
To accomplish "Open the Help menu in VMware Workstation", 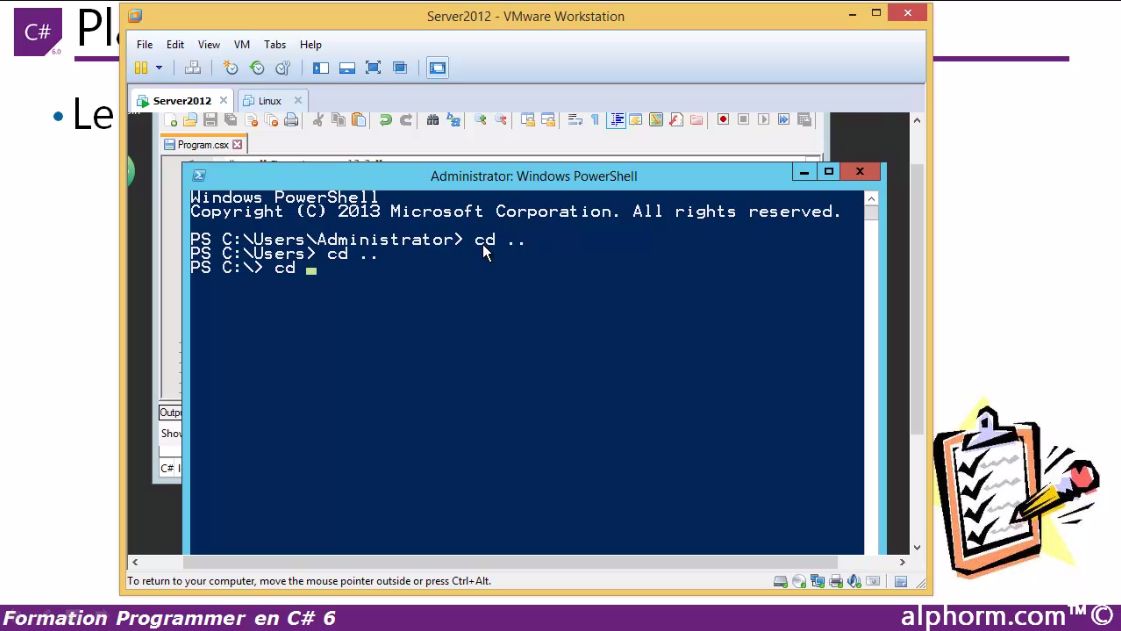I will (310, 44).
